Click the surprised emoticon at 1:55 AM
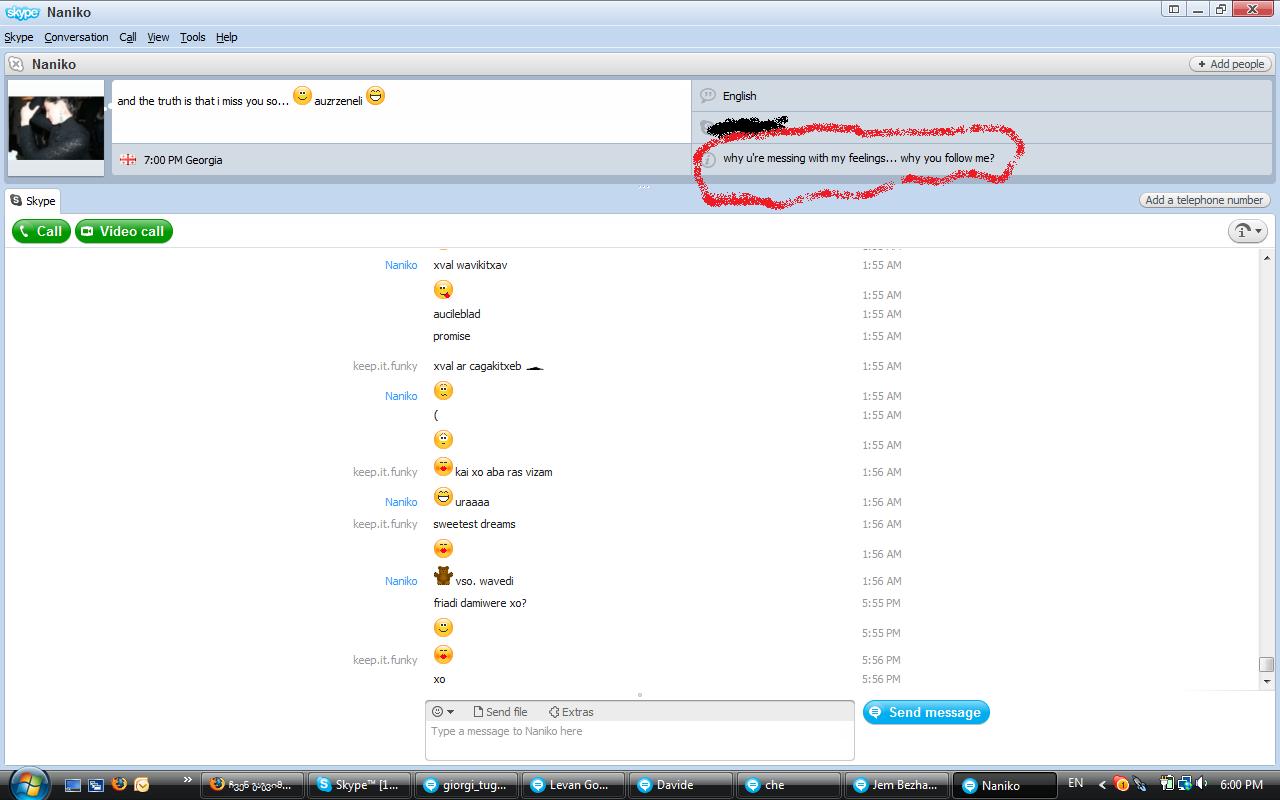 click(x=443, y=440)
